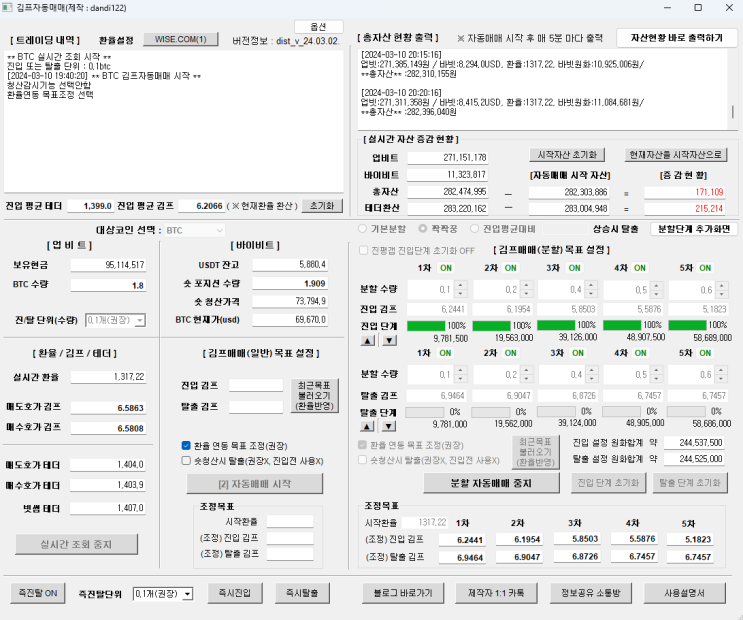Adjust exit 5차 분할 수량 stepper

click(721, 374)
